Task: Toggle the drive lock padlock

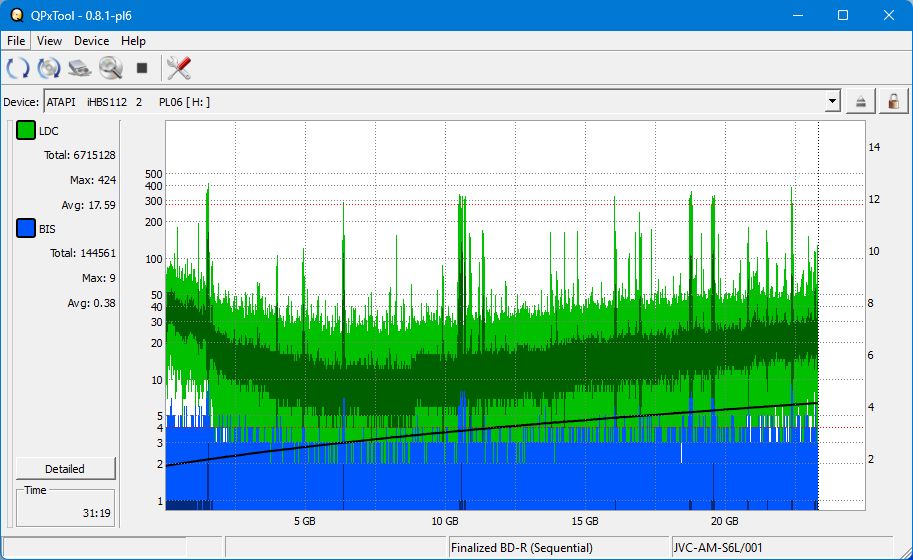Action: click(x=892, y=101)
